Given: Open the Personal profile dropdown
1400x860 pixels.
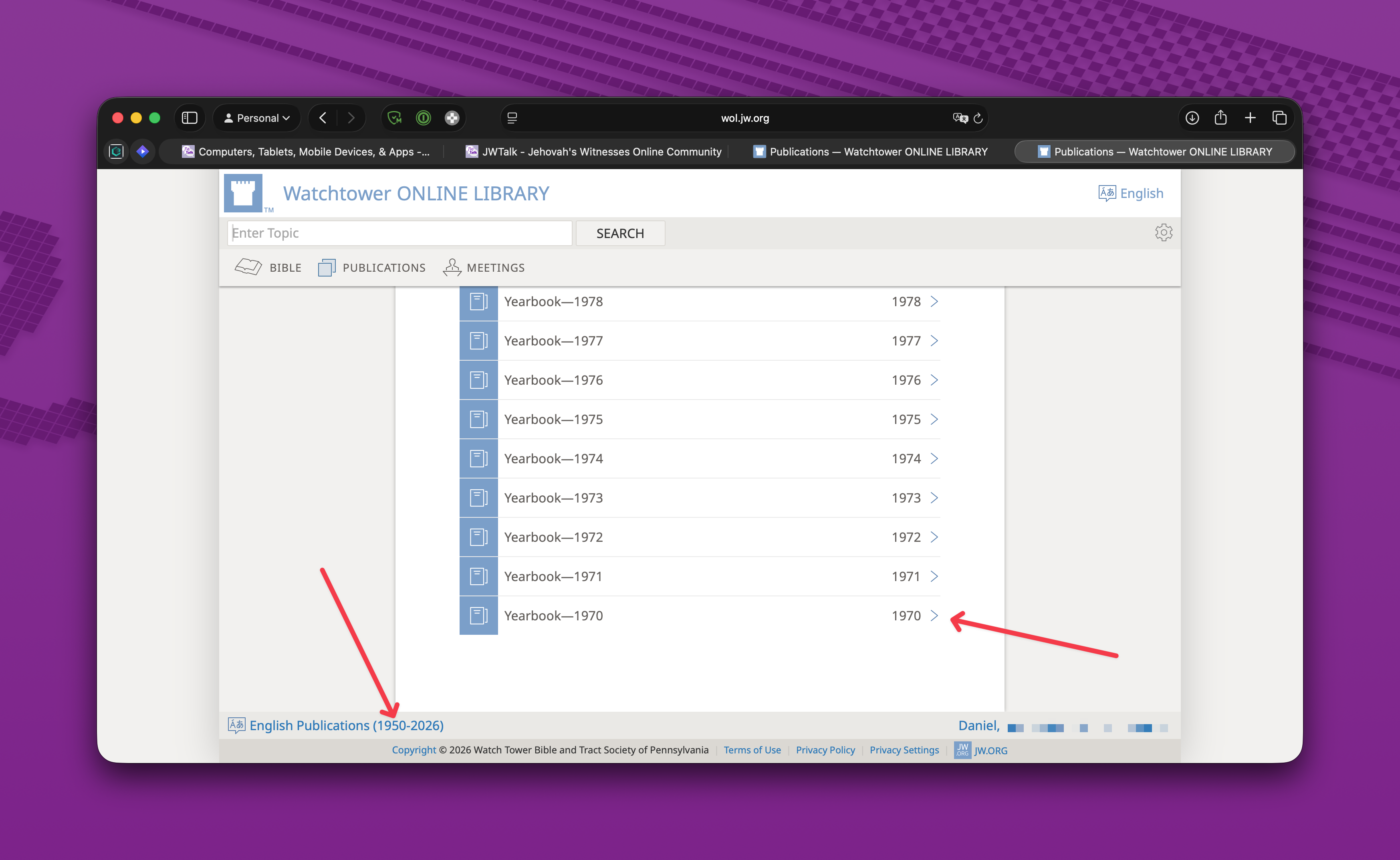Looking at the screenshot, I should point(257,118).
